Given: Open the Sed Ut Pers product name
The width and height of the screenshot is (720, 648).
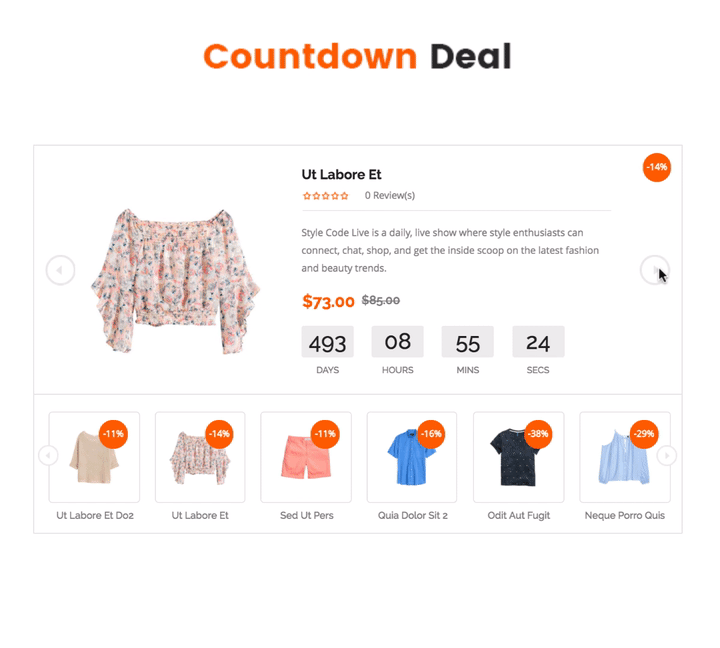Looking at the screenshot, I should pyautogui.click(x=307, y=515).
